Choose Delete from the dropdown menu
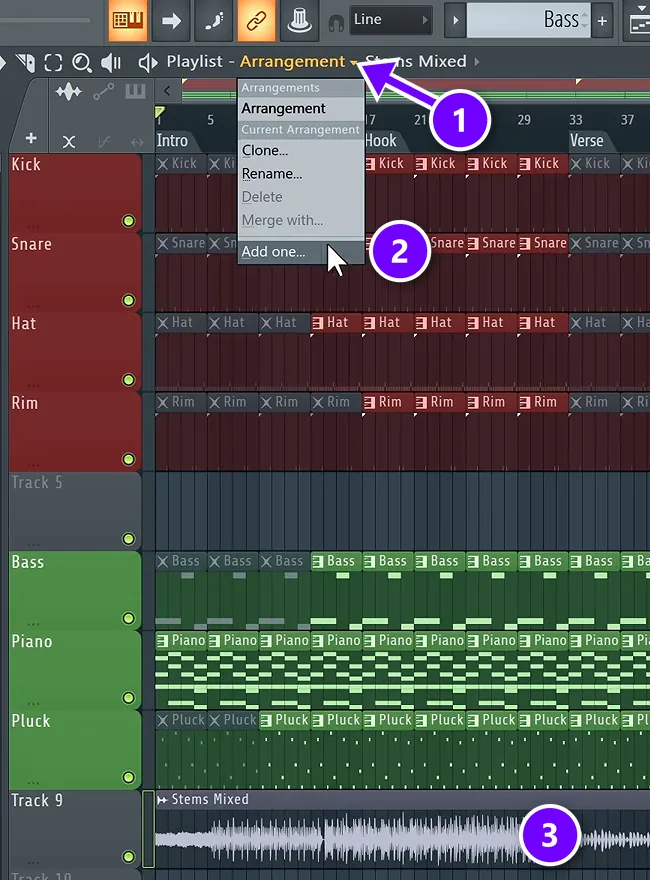This screenshot has width=650, height=880. [301, 197]
